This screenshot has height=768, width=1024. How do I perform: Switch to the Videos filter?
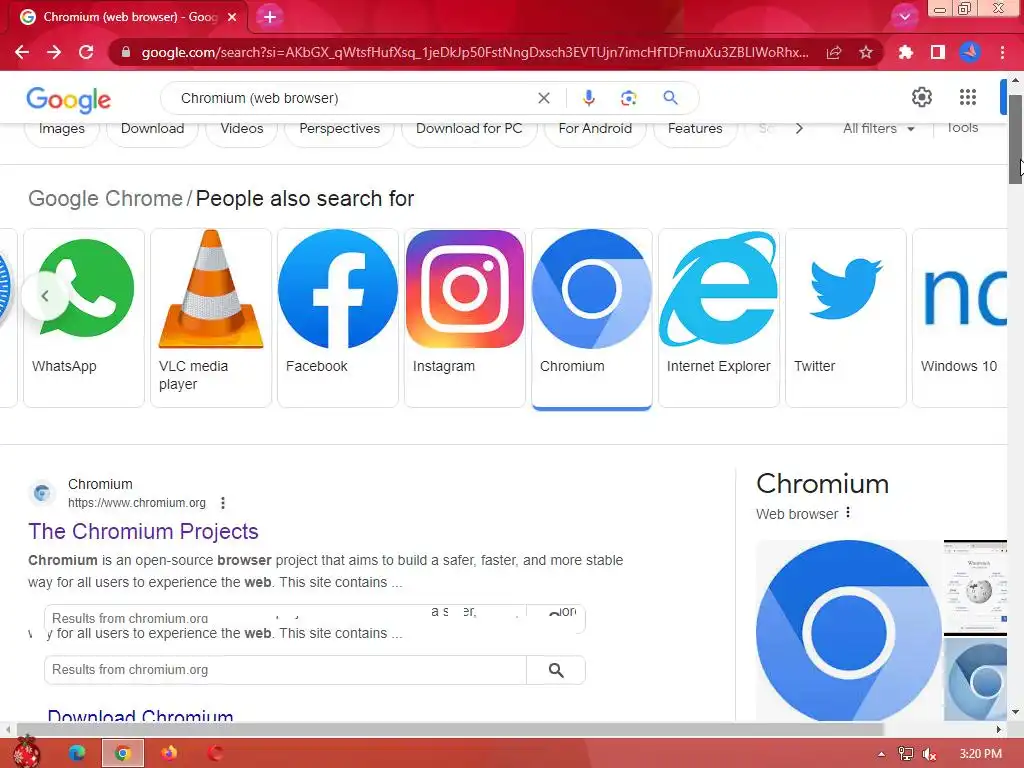pos(242,129)
